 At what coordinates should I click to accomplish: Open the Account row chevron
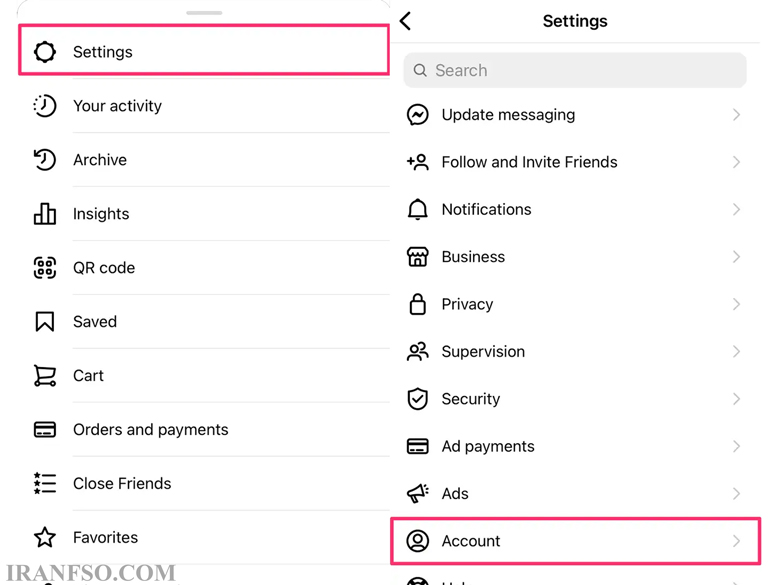click(x=737, y=541)
